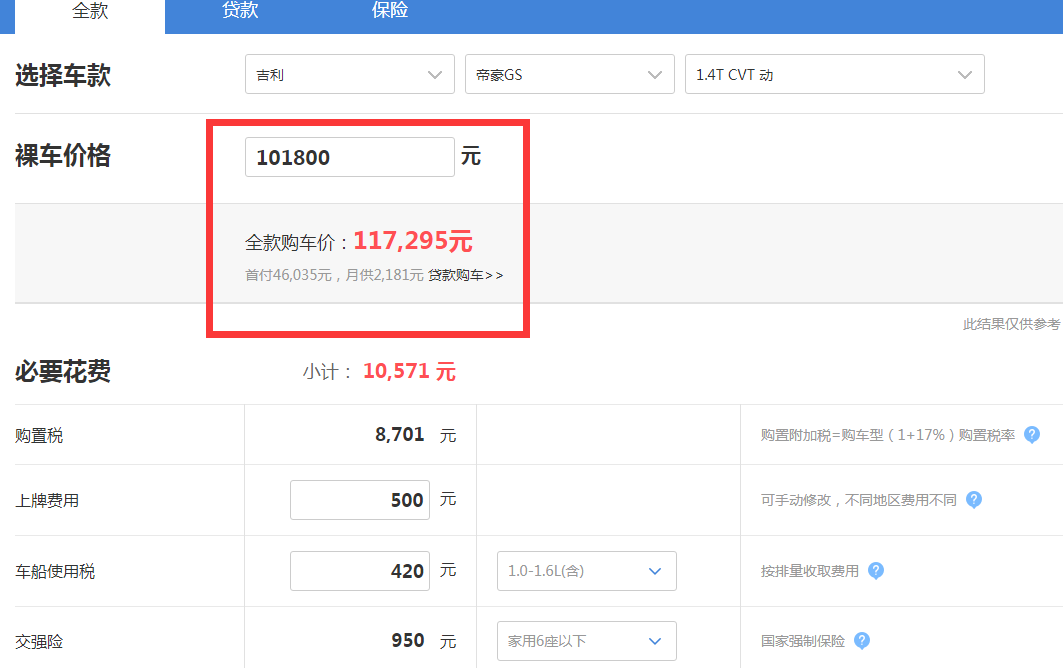Image resolution: width=1063 pixels, height=668 pixels.
Task: Follow the 贷款购车>> link
Action: tap(465, 275)
